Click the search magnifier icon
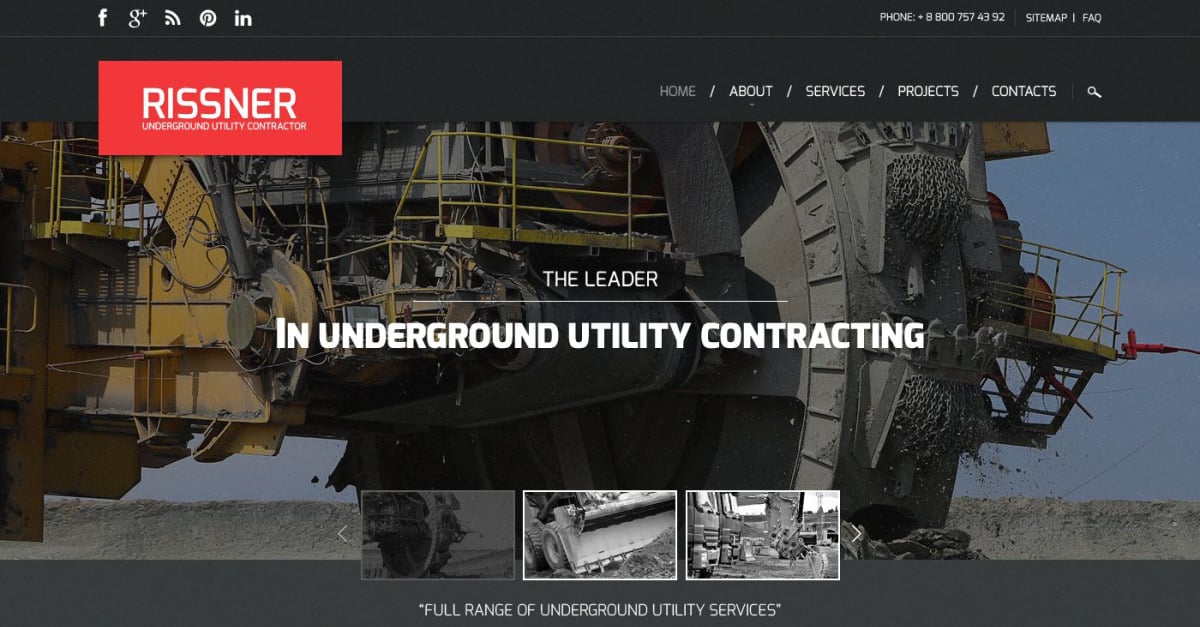Viewport: 1200px width, 627px height. point(1094,92)
